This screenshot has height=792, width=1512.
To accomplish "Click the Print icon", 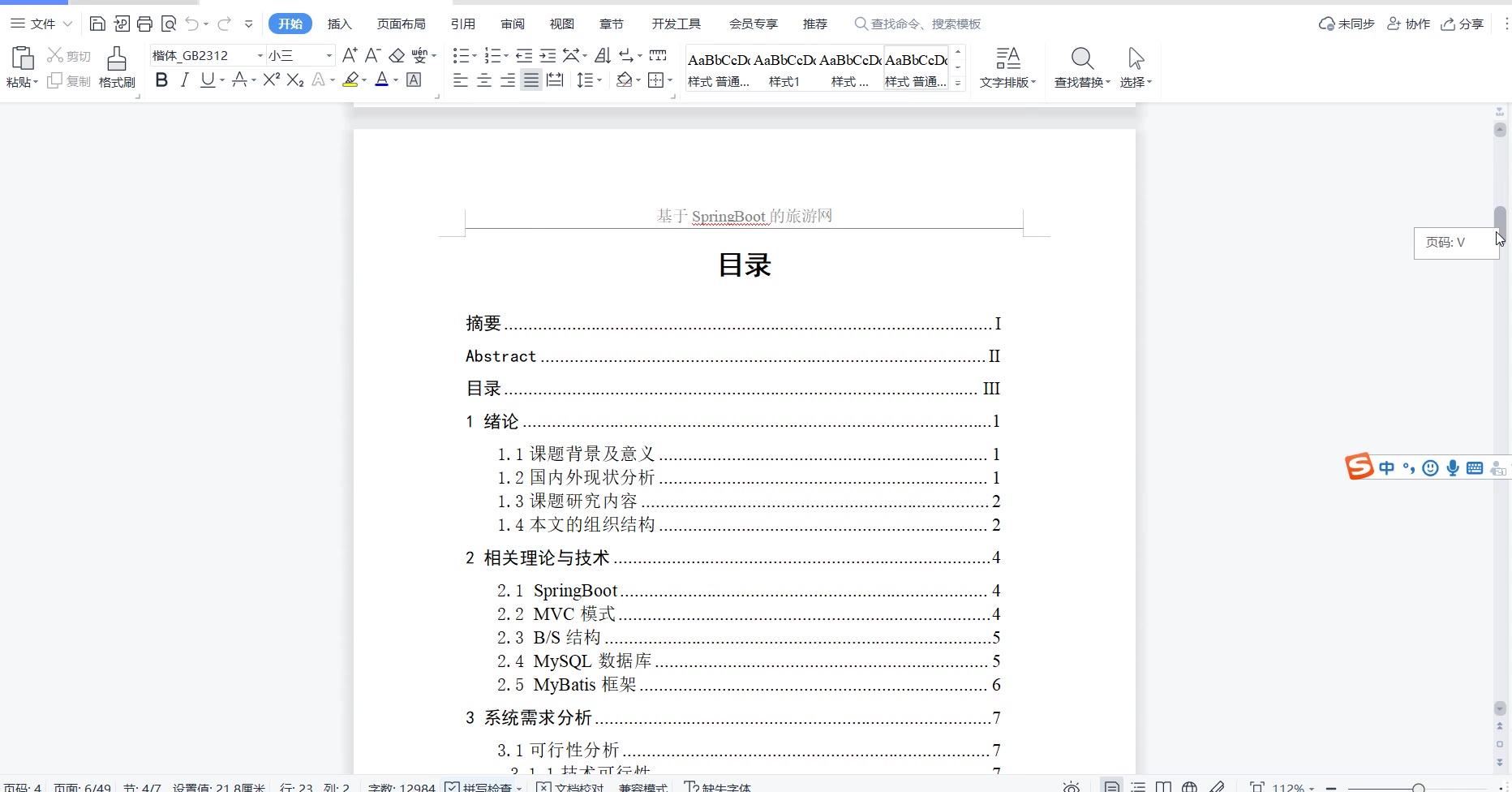I will pyautogui.click(x=145, y=24).
